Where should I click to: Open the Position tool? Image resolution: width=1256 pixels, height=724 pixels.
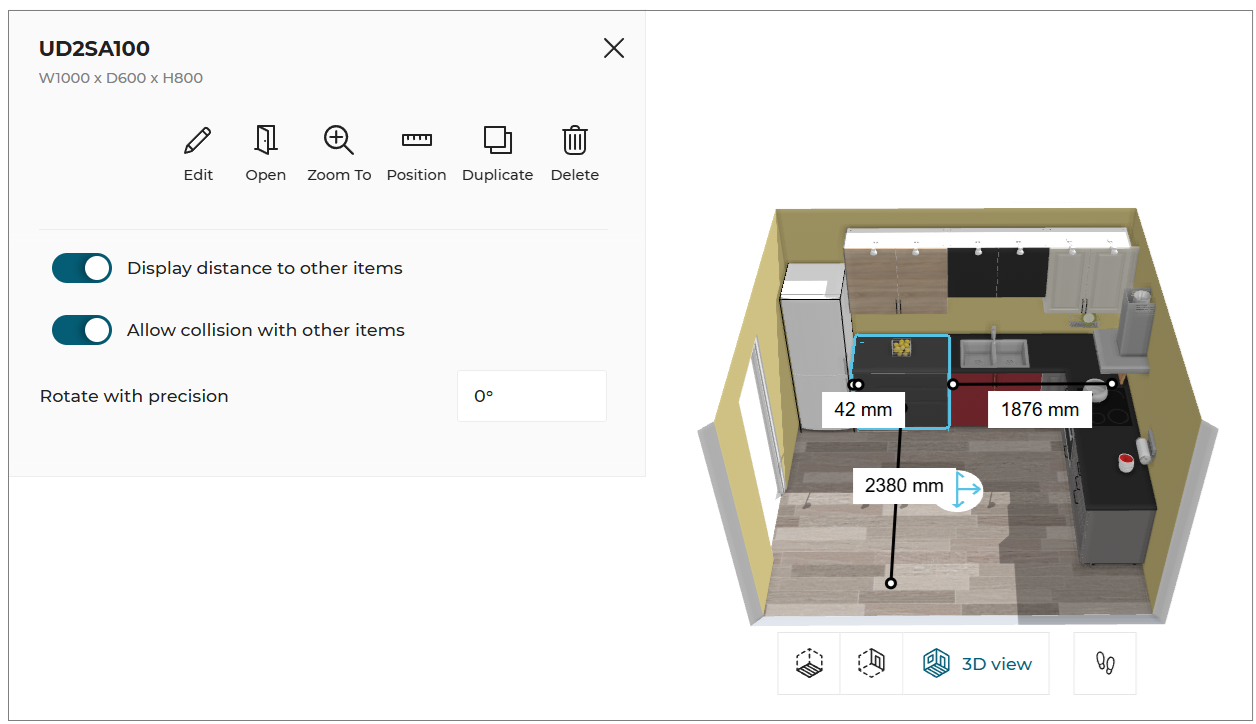pos(416,150)
